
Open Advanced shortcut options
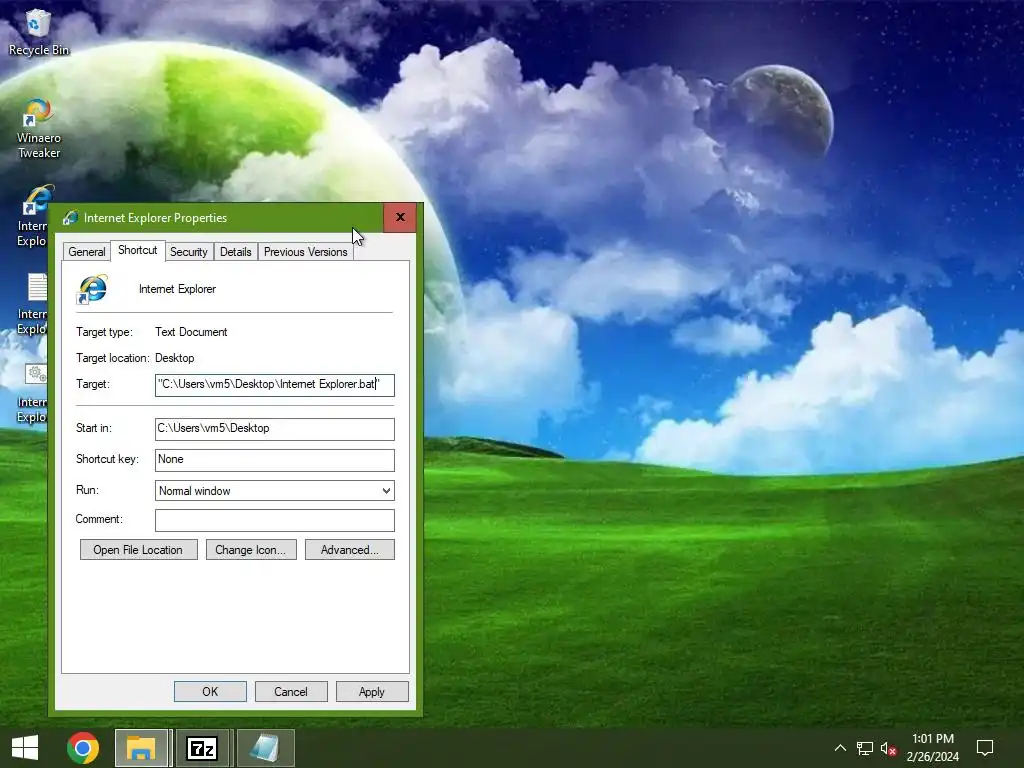349,550
